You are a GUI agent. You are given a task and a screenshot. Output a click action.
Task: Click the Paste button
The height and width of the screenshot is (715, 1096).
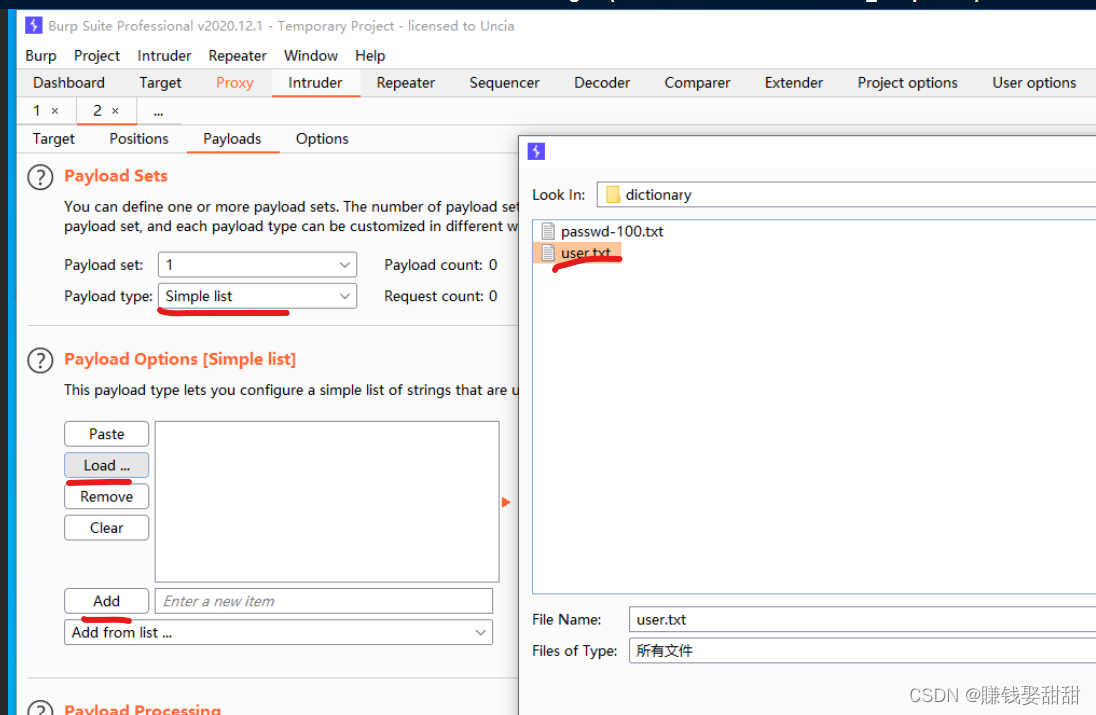click(106, 434)
